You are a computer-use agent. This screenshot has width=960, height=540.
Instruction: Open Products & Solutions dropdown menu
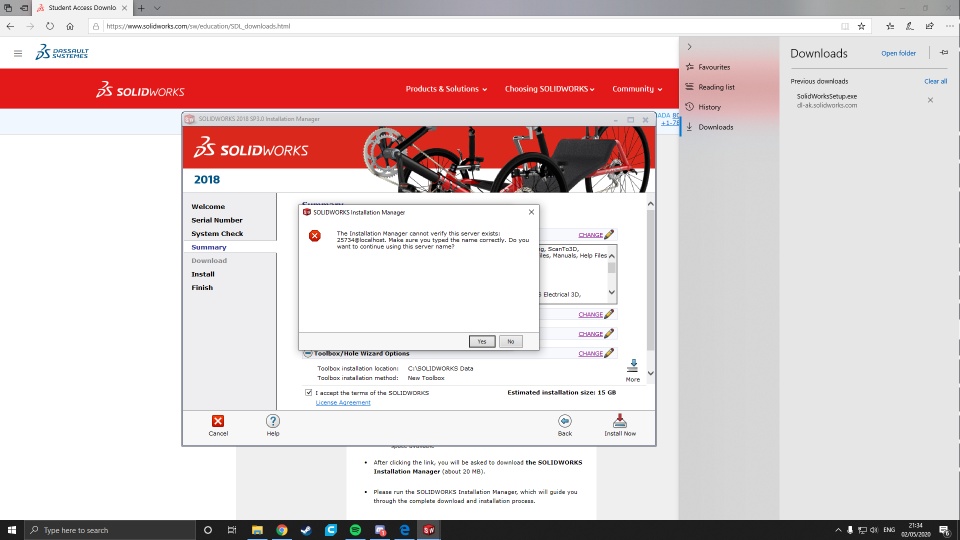point(446,89)
